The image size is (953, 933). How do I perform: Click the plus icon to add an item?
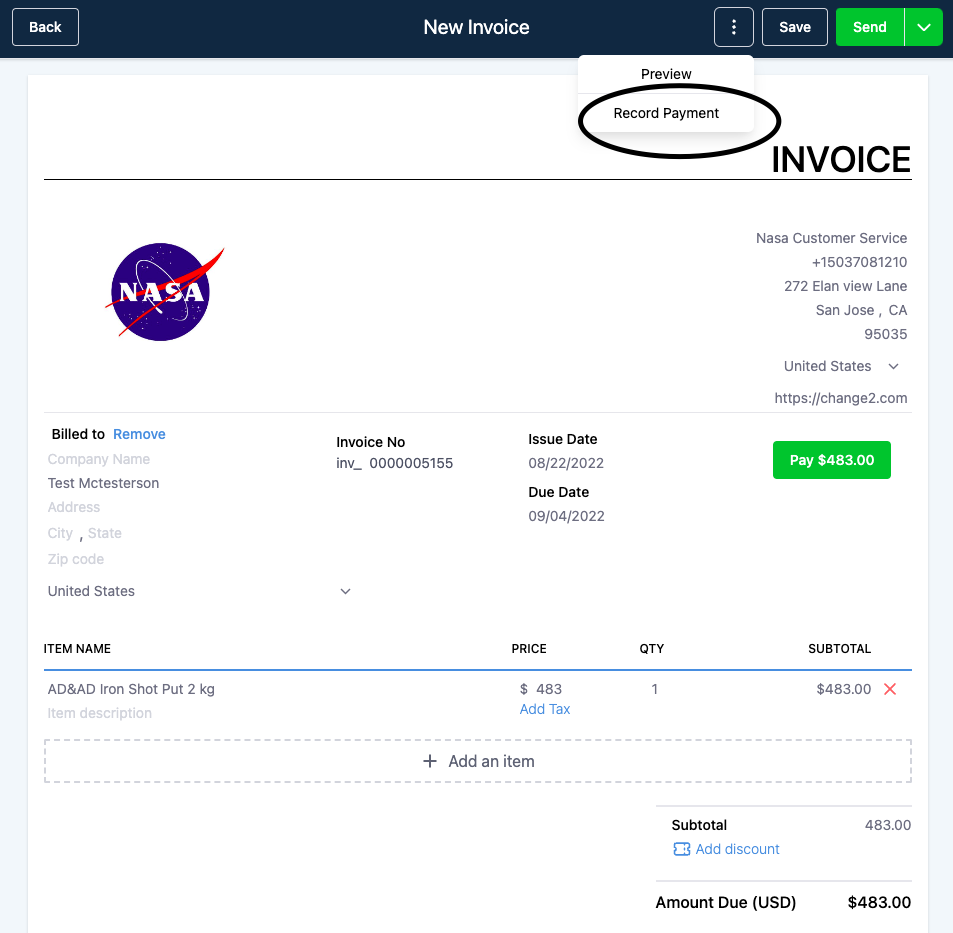pos(430,761)
